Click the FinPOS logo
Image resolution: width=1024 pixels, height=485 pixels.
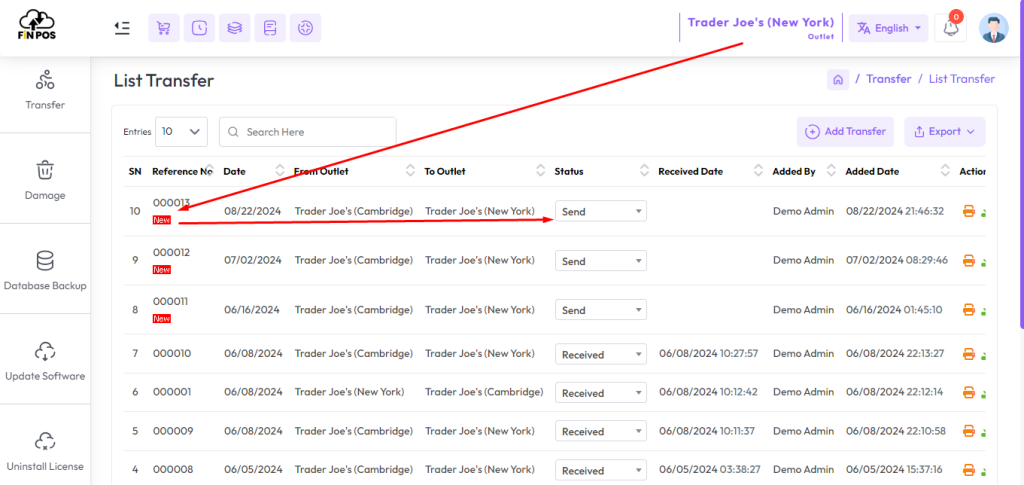(x=37, y=26)
